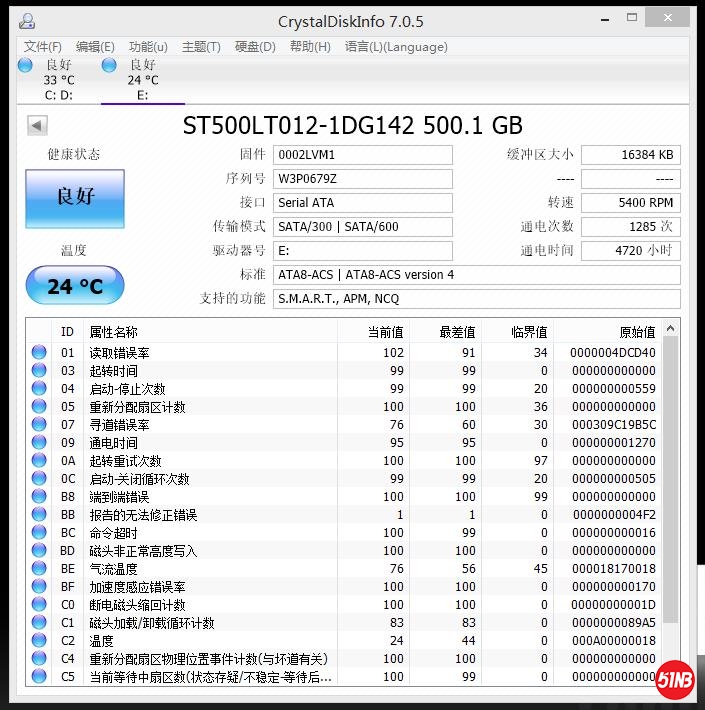This screenshot has width=705, height=710.
Task: Click the status orb for E: disk
Action: (x=109, y=65)
